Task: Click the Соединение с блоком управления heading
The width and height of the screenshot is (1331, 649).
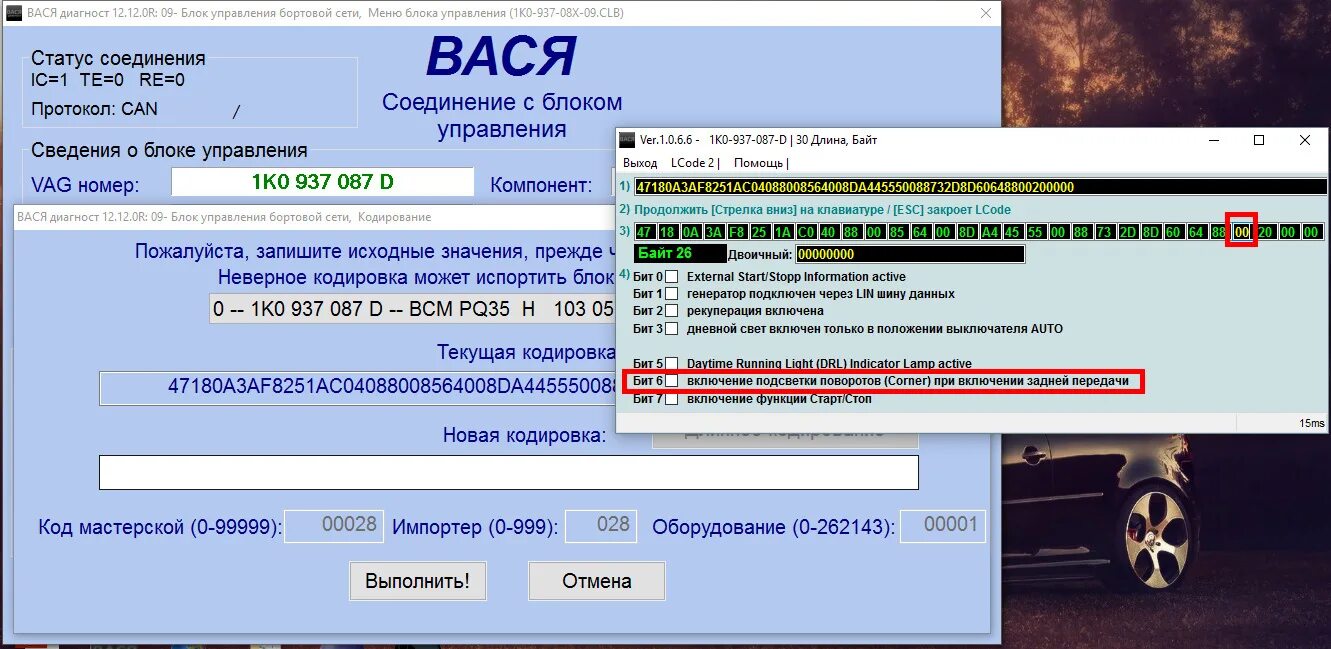Action: 502,116
